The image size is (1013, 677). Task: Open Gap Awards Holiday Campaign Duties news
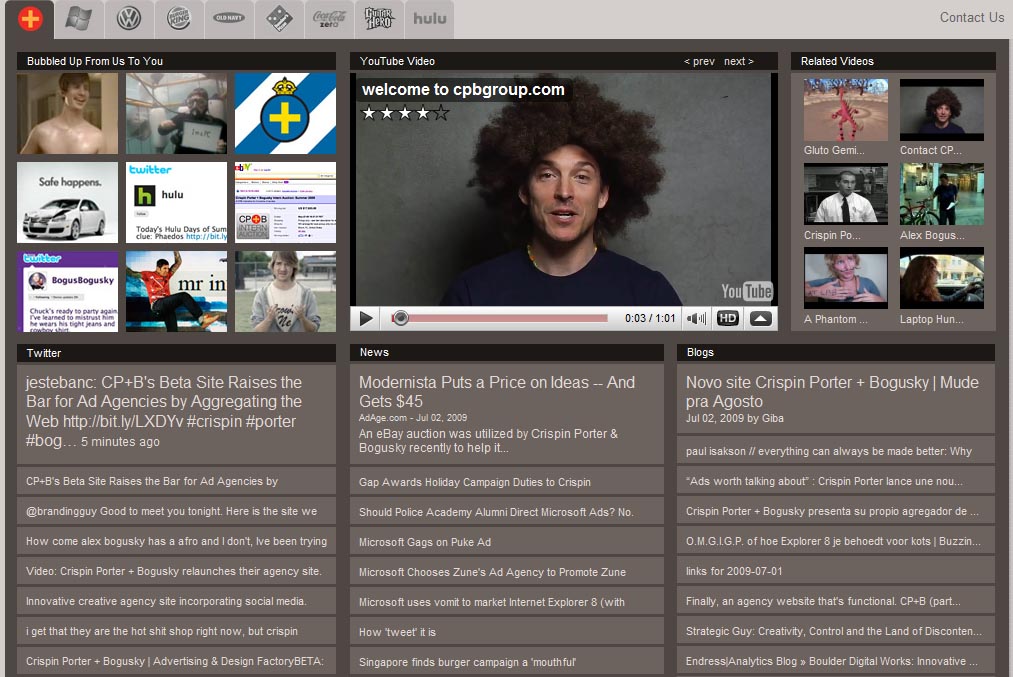click(507, 482)
